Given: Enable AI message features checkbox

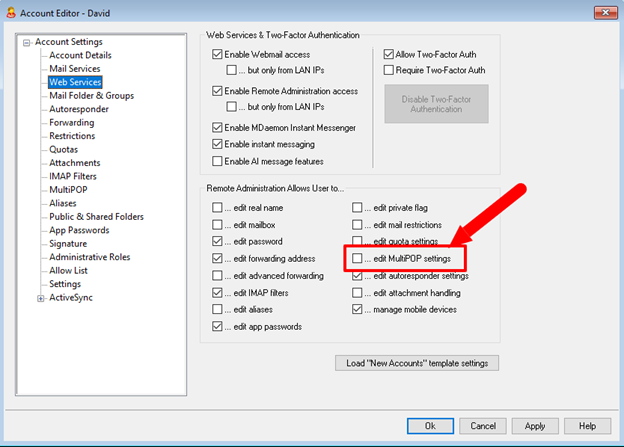Looking at the screenshot, I should (218, 161).
